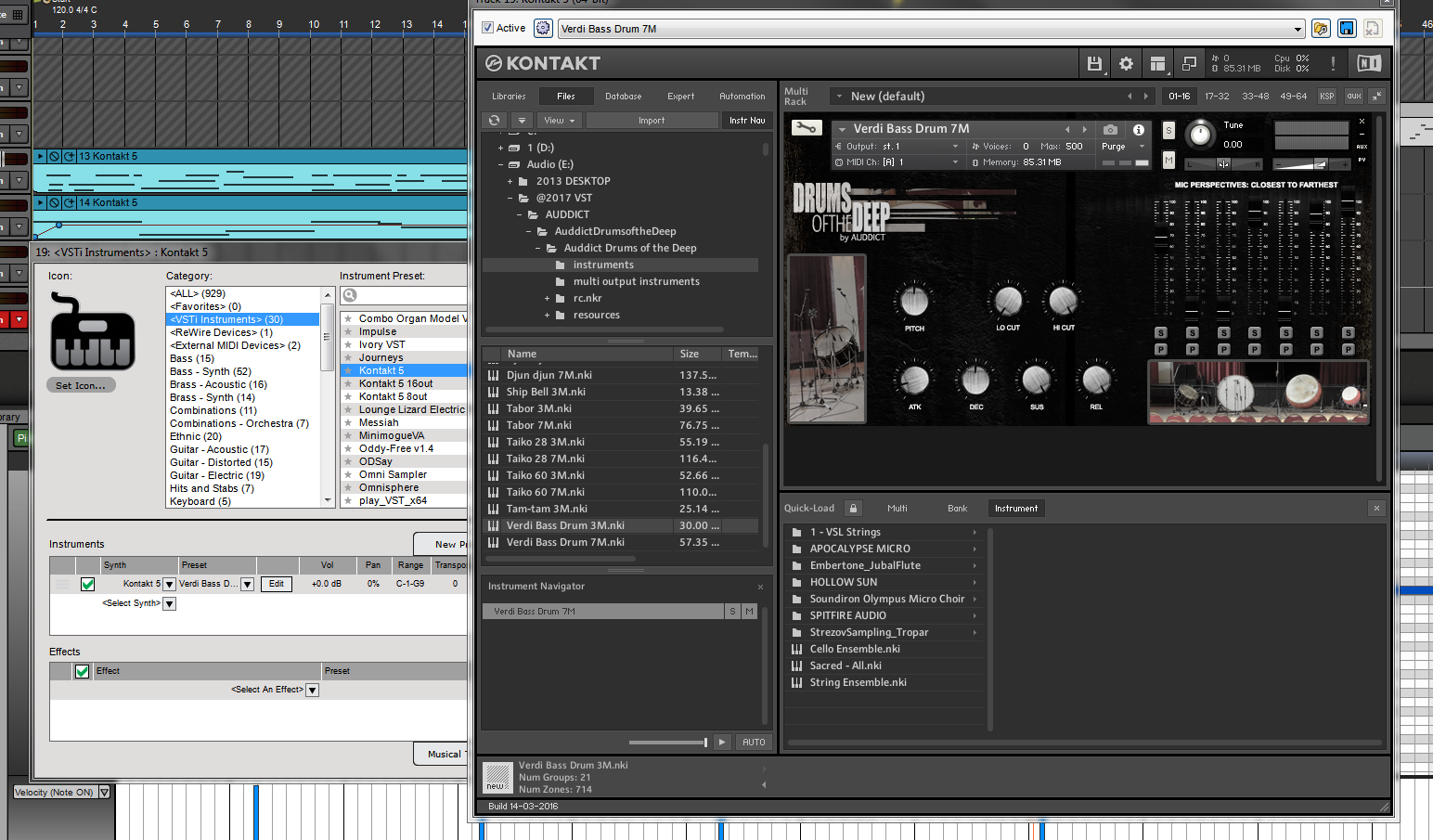Open the View dropdown in Files browser
Image resolution: width=1433 pixels, height=840 pixels.
(560, 121)
